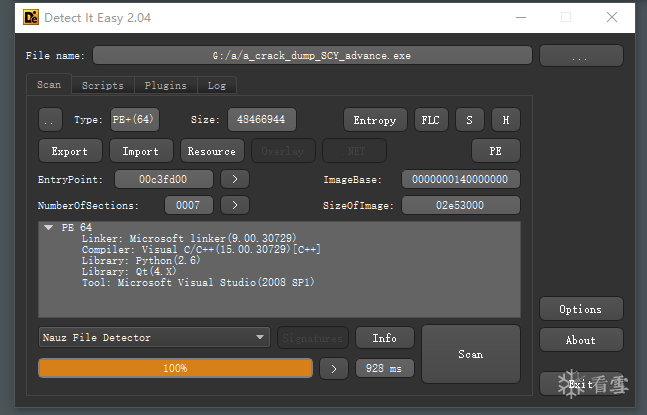
Task: Open the About dialog
Action: click(x=581, y=340)
